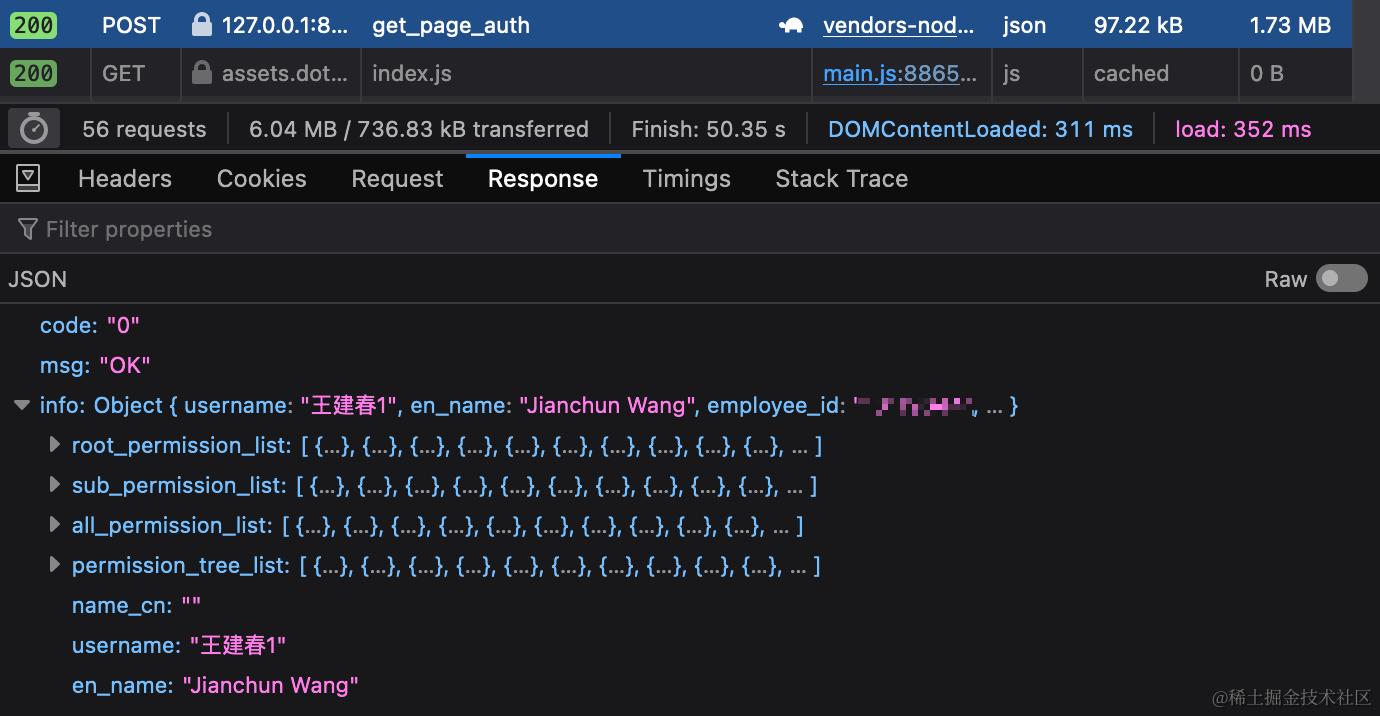Screen dimensions: 1380x716
Task: Switch to the Timings tab
Action: point(686,178)
